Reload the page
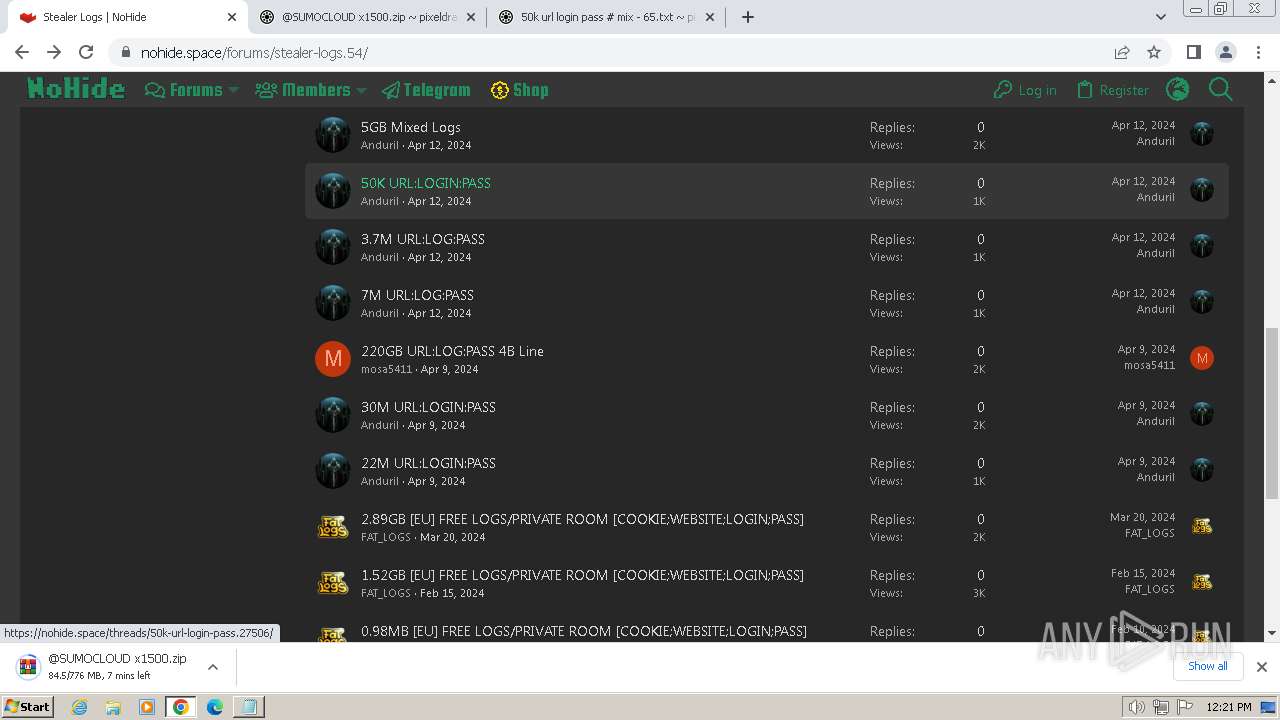The image size is (1280, 720). click(x=86, y=52)
